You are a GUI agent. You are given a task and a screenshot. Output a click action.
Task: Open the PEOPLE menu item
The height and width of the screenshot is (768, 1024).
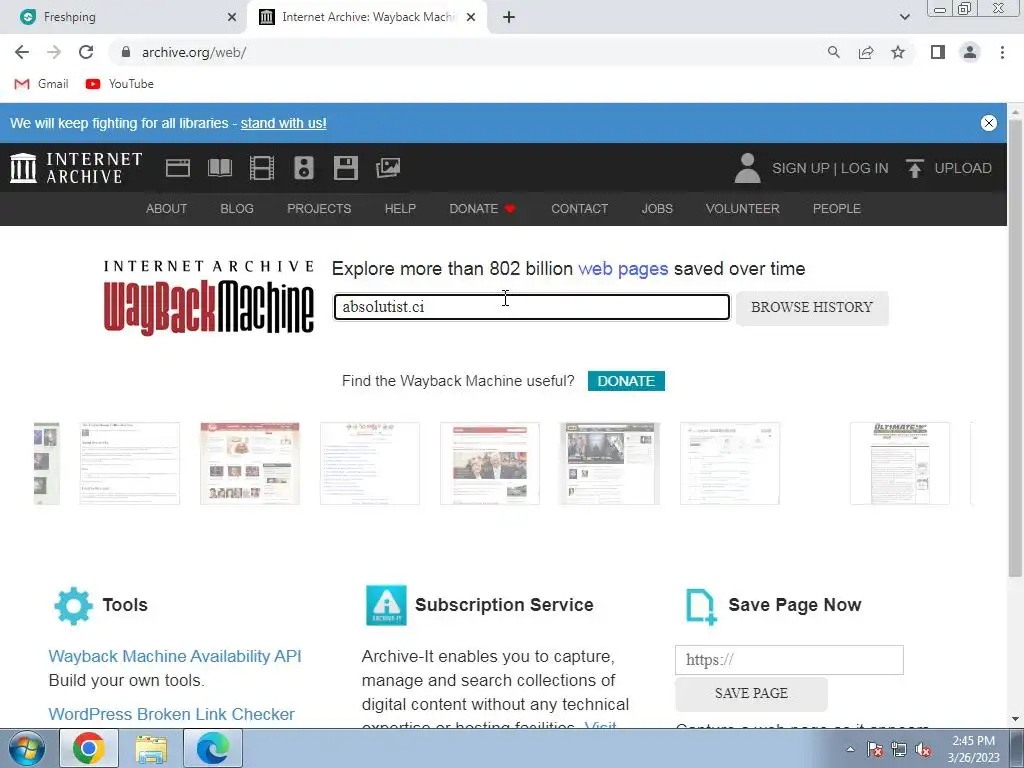point(837,208)
